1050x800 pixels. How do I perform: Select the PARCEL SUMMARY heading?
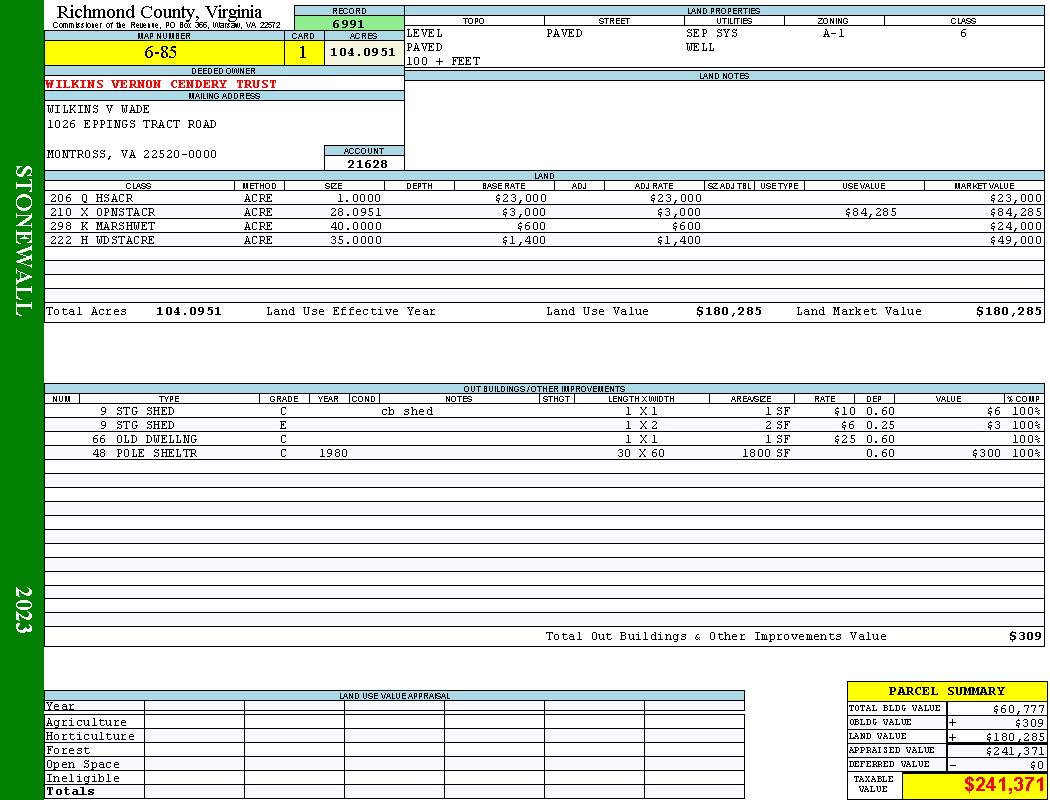(946, 691)
